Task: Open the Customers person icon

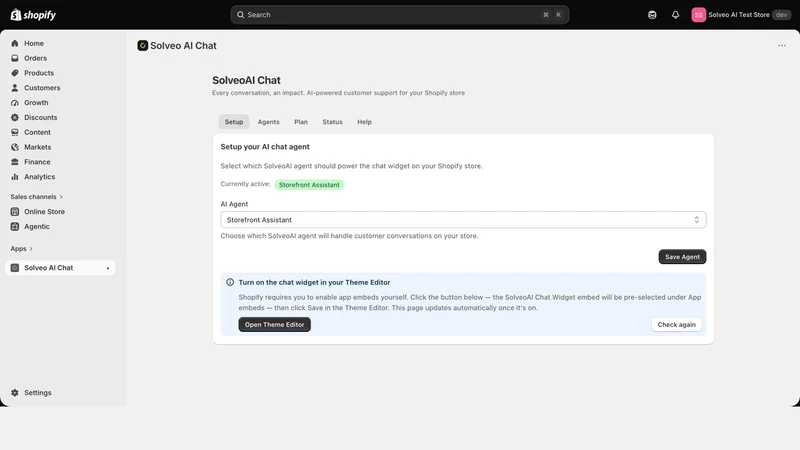Action: 15,88
